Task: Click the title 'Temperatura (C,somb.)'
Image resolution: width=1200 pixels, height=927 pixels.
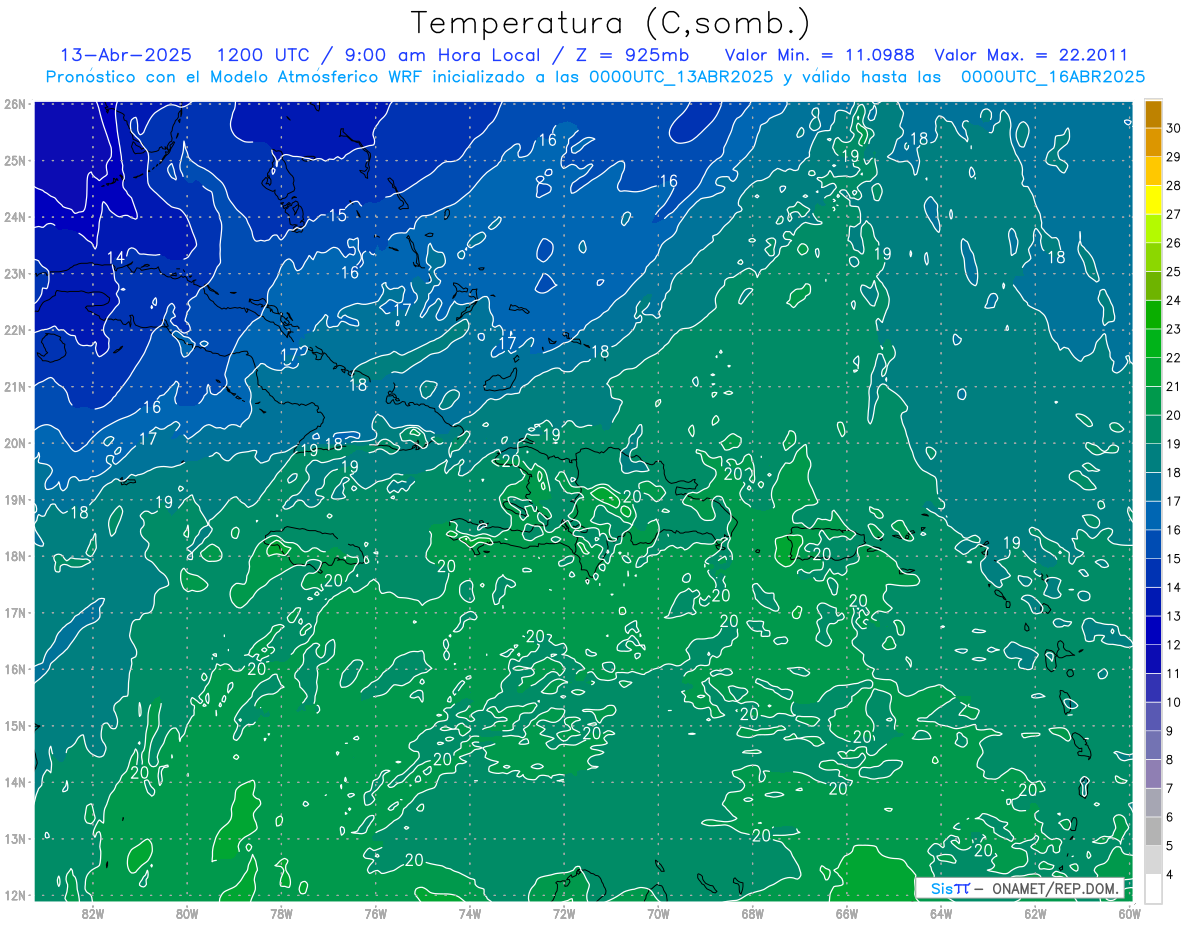Action: point(610,23)
